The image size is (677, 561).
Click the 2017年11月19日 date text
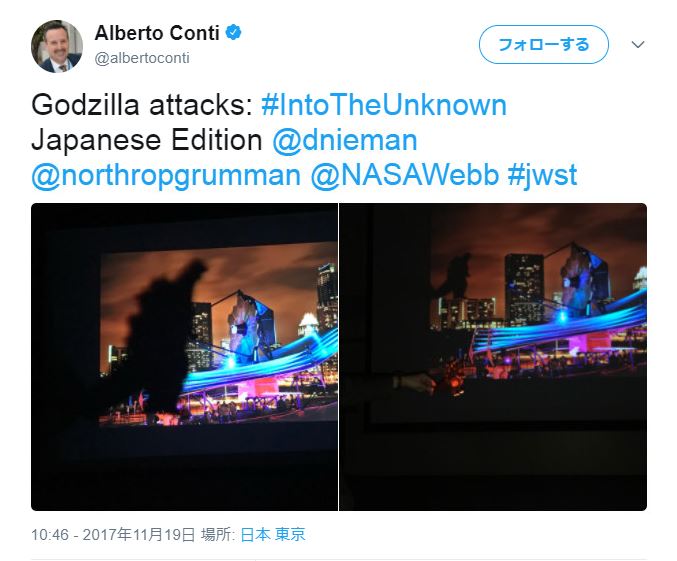(139, 535)
